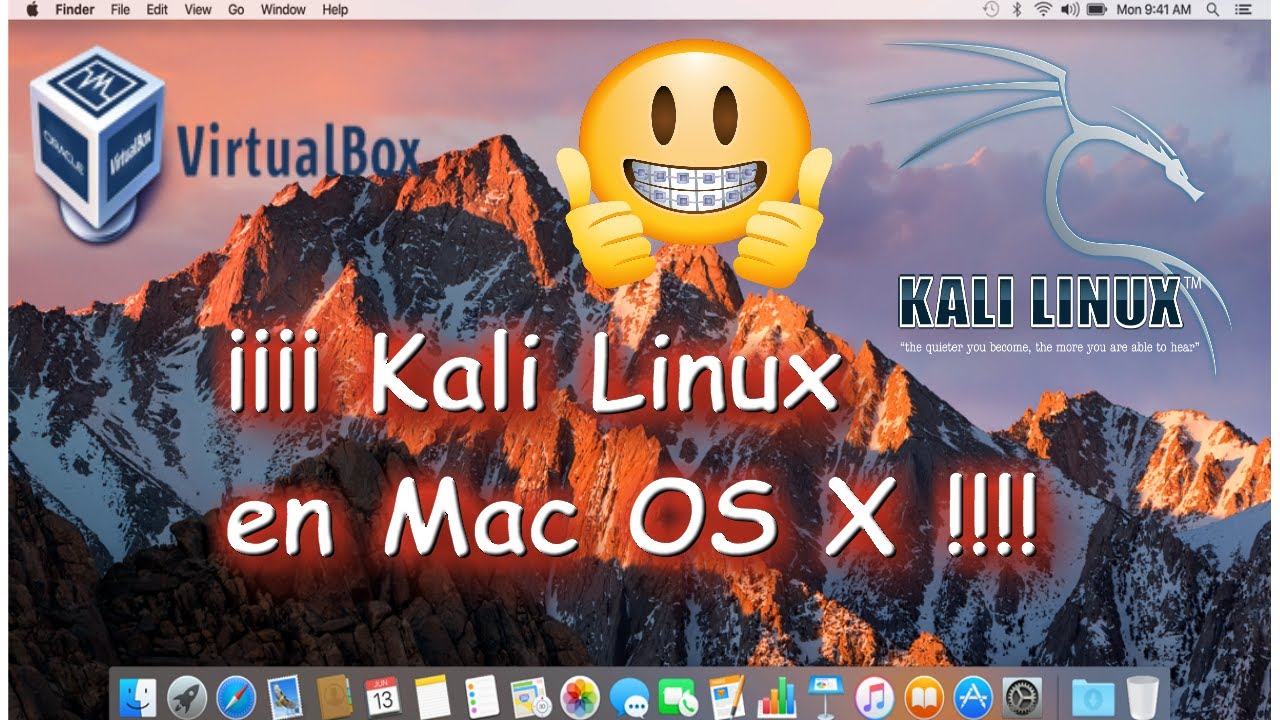Click battery status icon
Screen dimensions: 1280x720
coord(1097,9)
